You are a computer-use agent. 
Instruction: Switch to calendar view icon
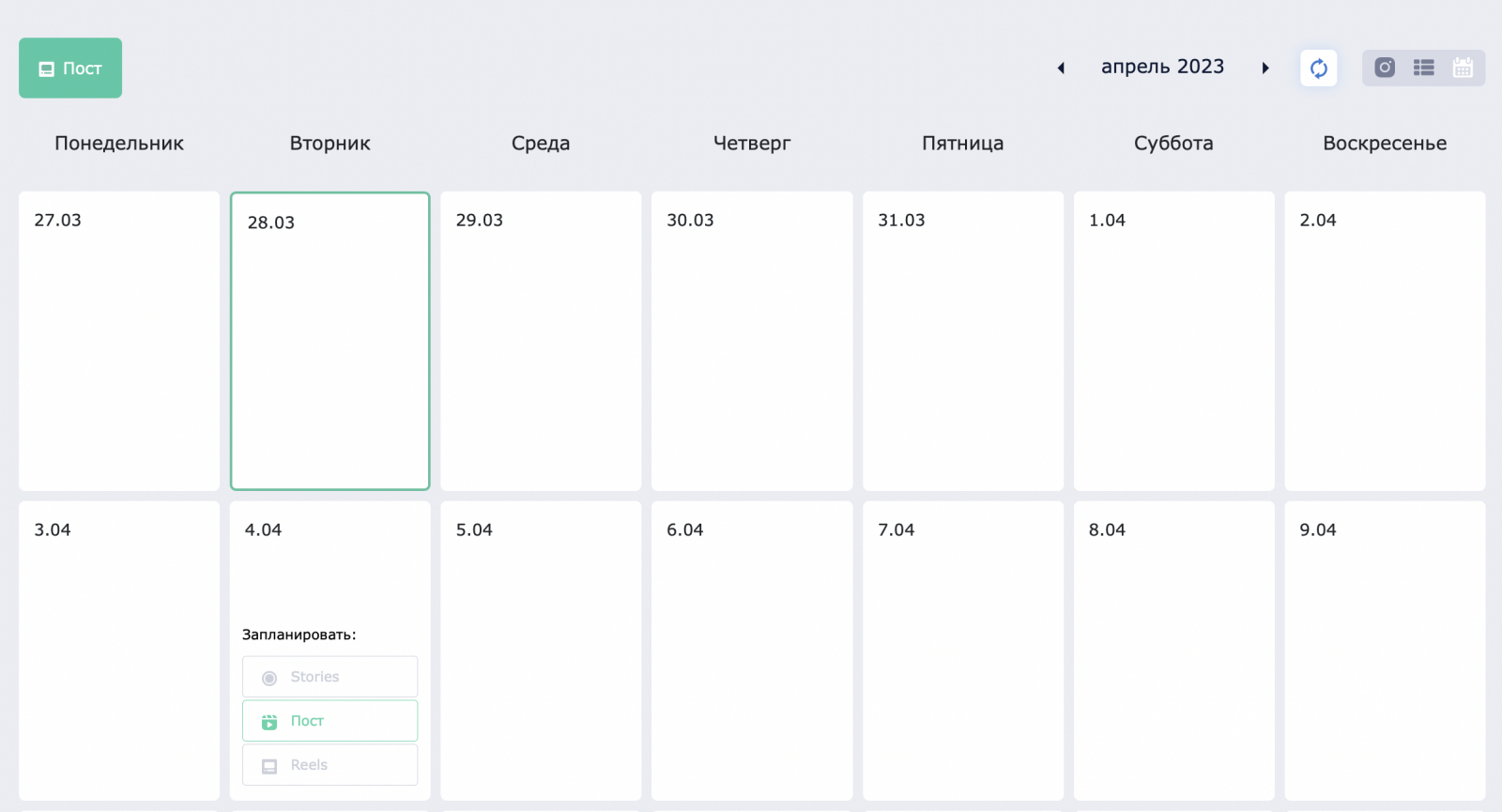(x=1463, y=68)
